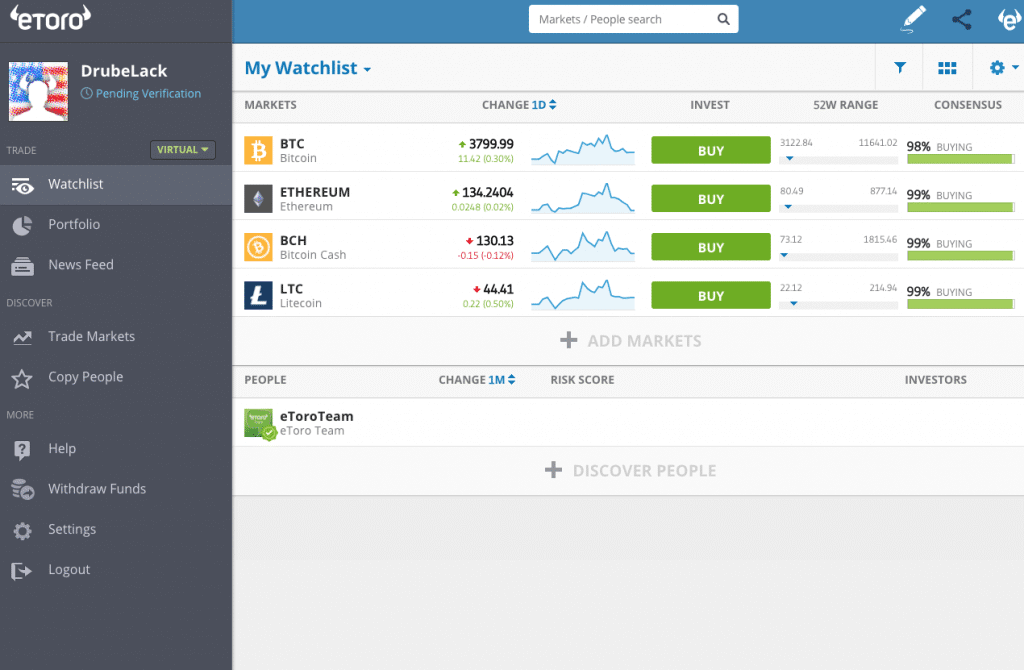Open Withdraw Funds page

97,489
